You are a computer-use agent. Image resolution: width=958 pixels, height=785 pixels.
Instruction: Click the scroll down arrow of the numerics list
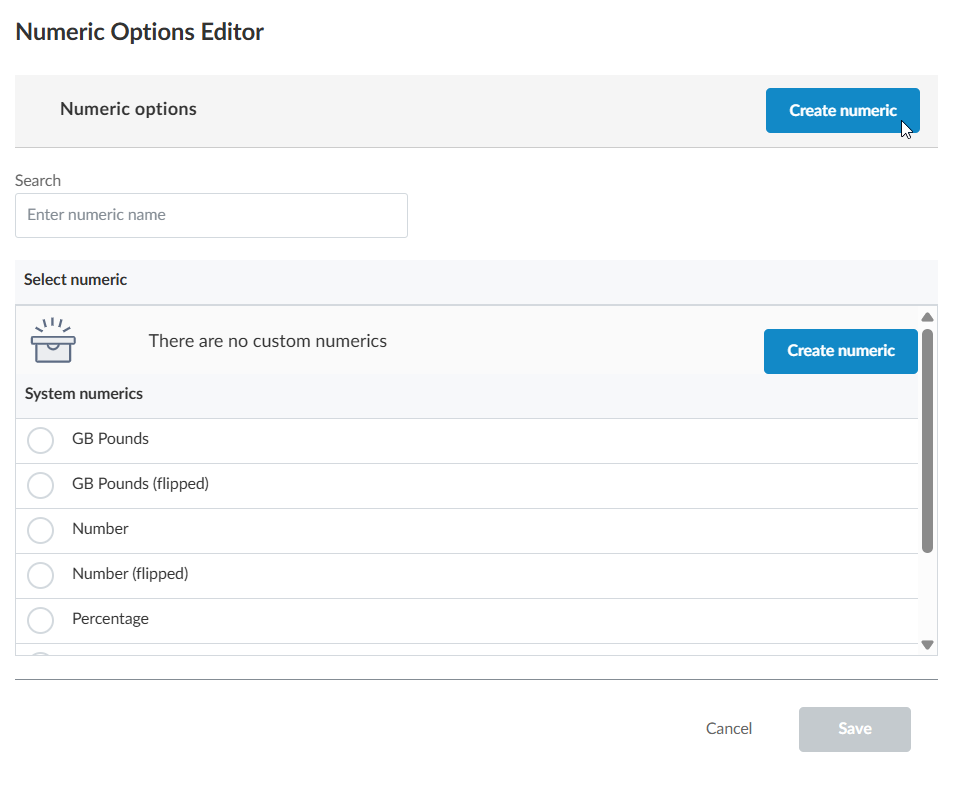(x=927, y=645)
